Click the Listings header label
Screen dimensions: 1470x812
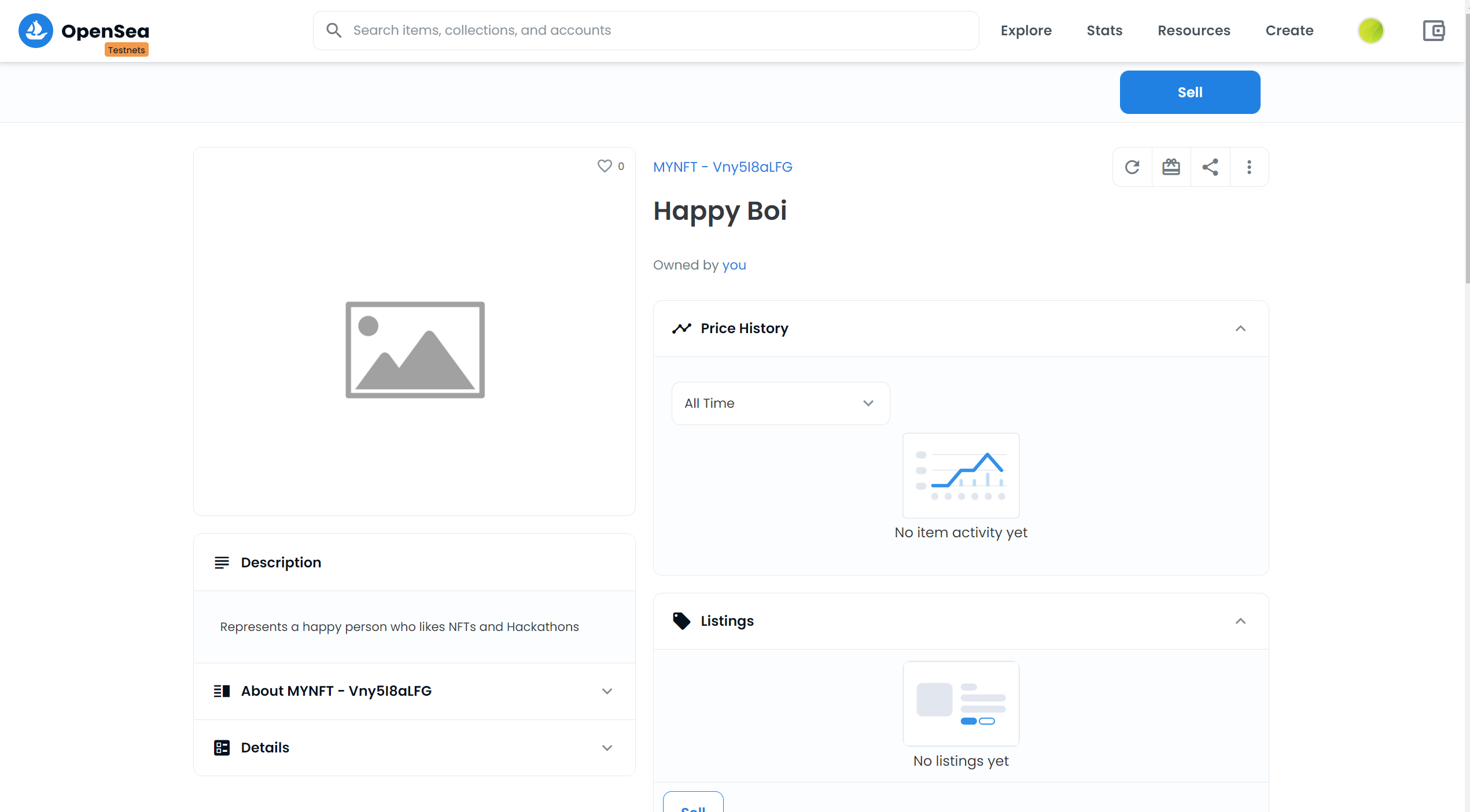pos(727,621)
